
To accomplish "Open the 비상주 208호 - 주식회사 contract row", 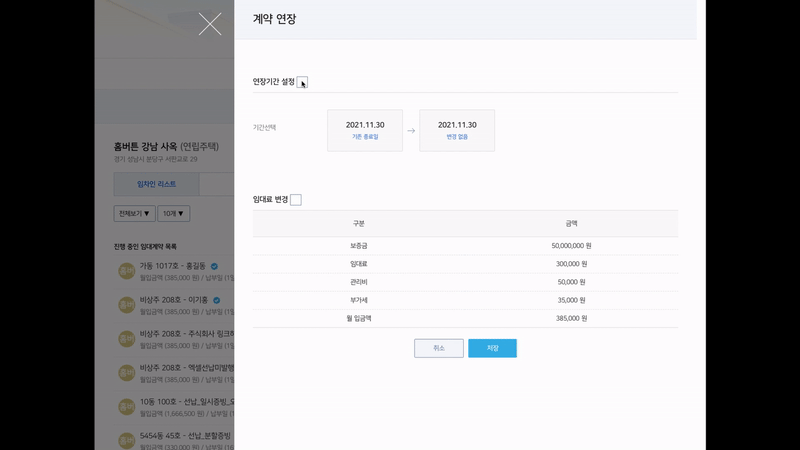I will 174,339.
